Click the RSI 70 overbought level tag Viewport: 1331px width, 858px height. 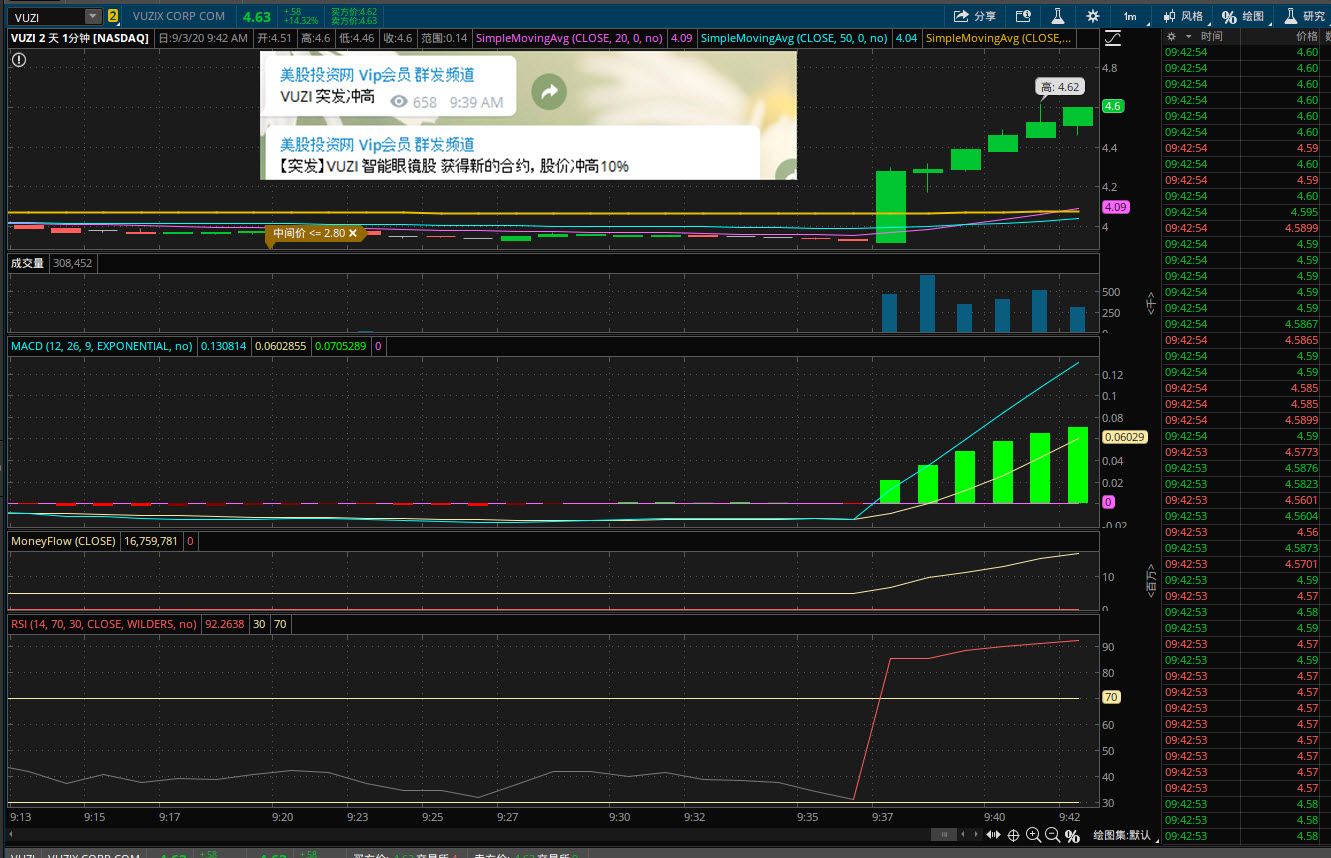click(x=1111, y=698)
